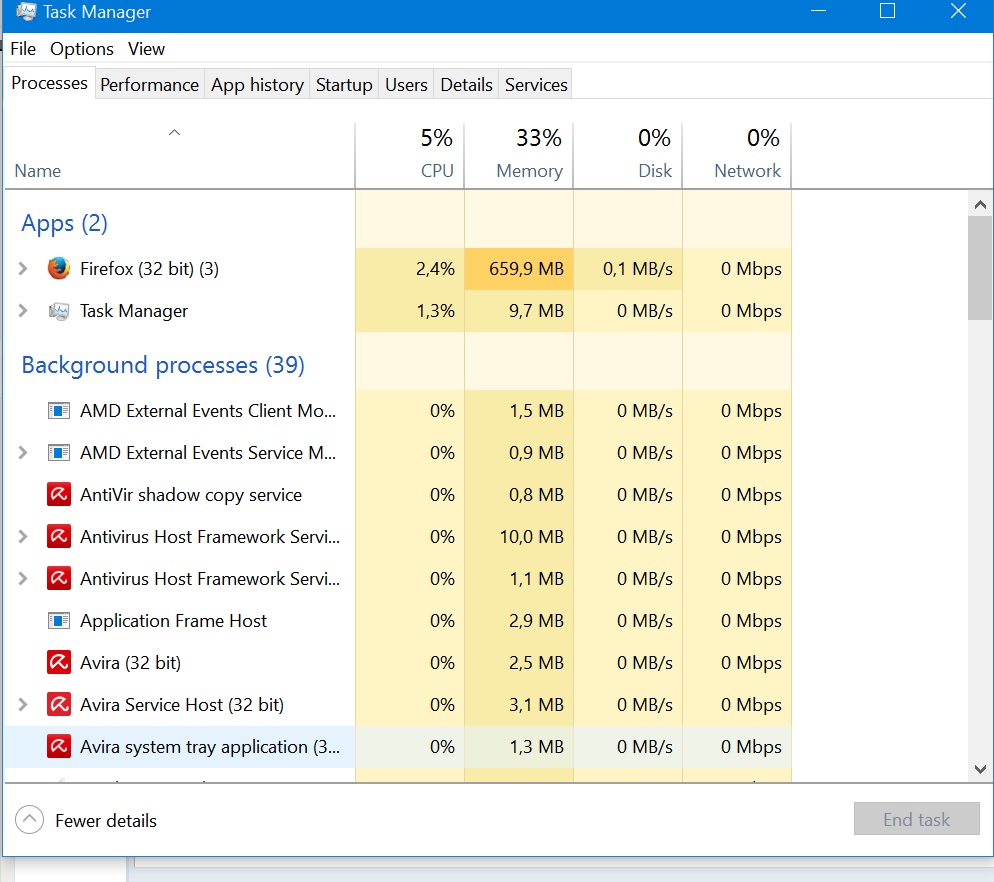This screenshot has width=994, height=882.
Task: Sort by the Name column header
Action: click(38, 171)
